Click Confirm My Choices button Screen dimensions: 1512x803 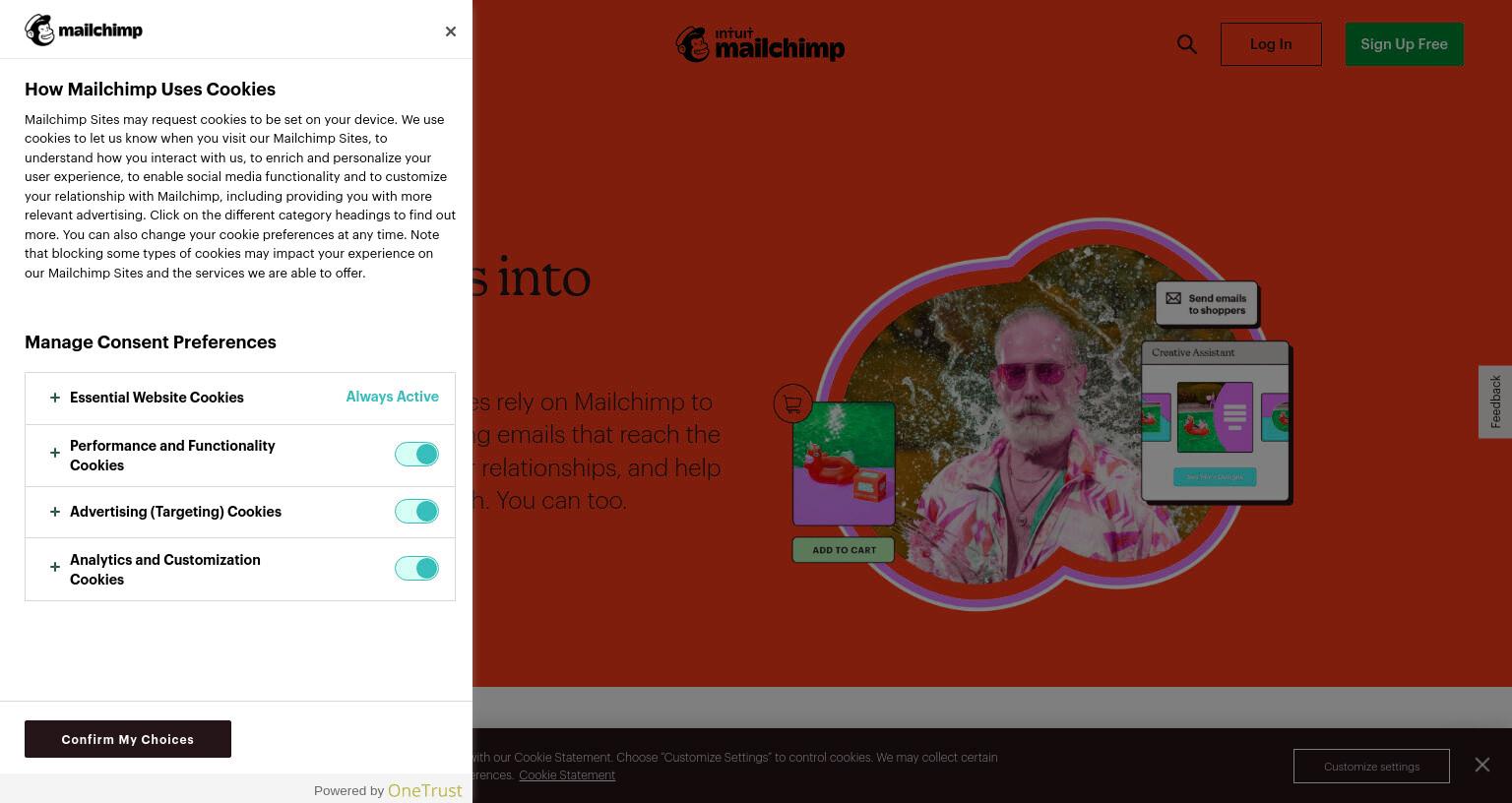pos(128,739)
